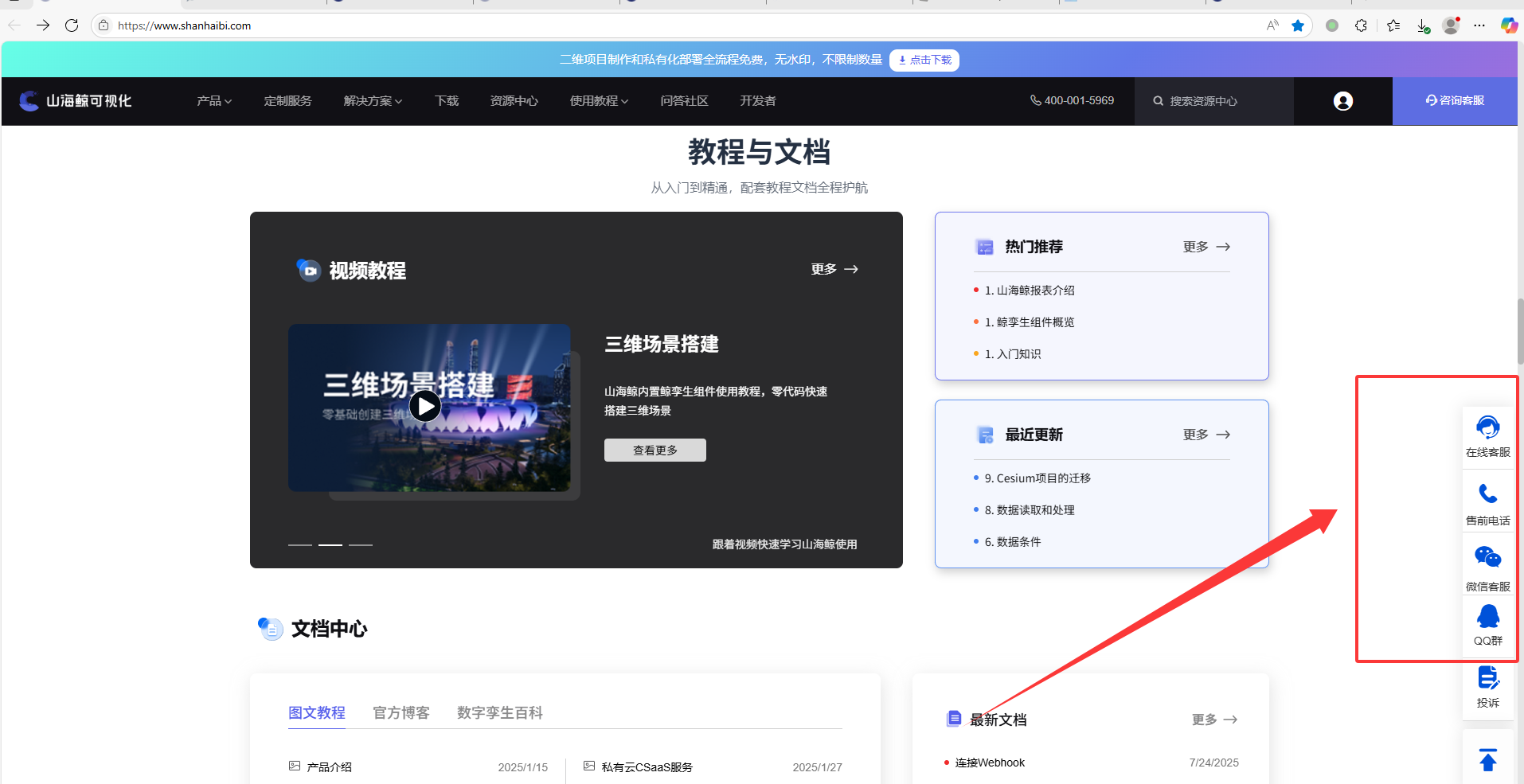
Task: Expand the 产品 dropdown menu
Action: (214, 101)
